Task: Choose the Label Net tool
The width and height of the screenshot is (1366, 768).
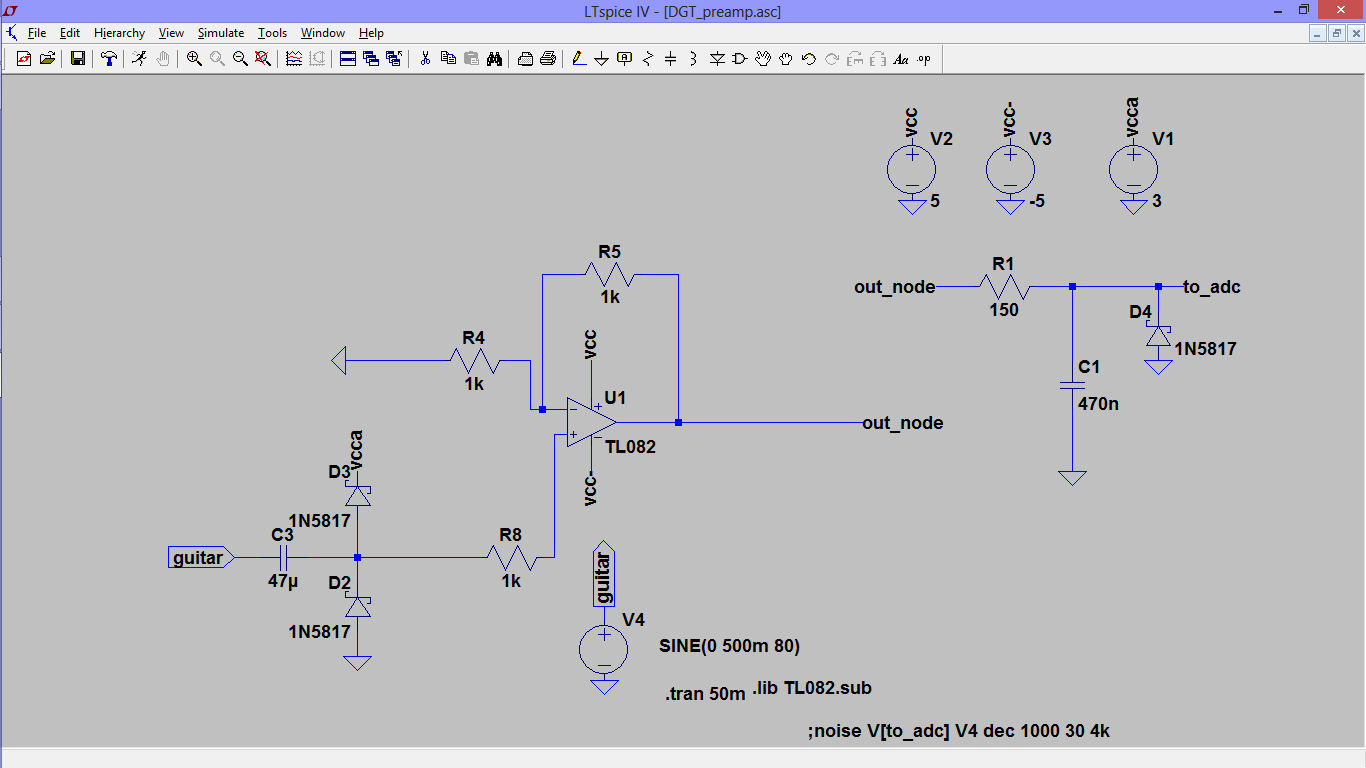Action: click(x=625, y=59)
